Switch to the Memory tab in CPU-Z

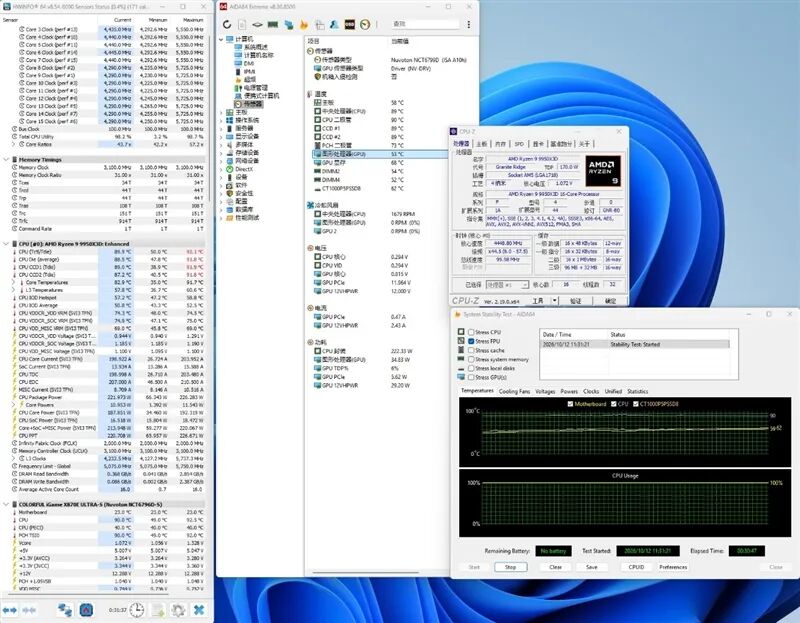pyautogui.click(x=501, y=144)
